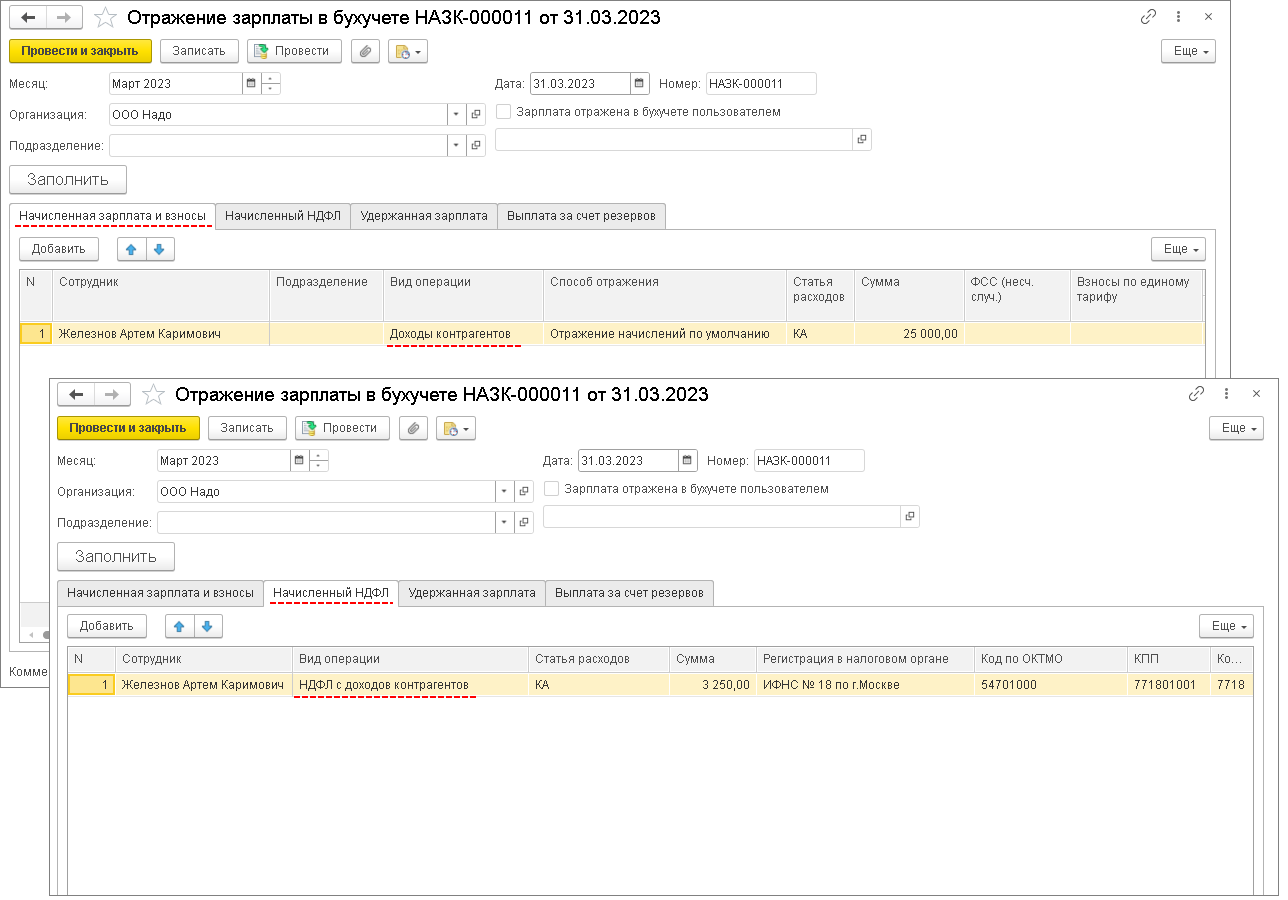Open the three-dot menu in the front window title
This screenshot has height=900, width=1288.
[x=1226, y=394]
